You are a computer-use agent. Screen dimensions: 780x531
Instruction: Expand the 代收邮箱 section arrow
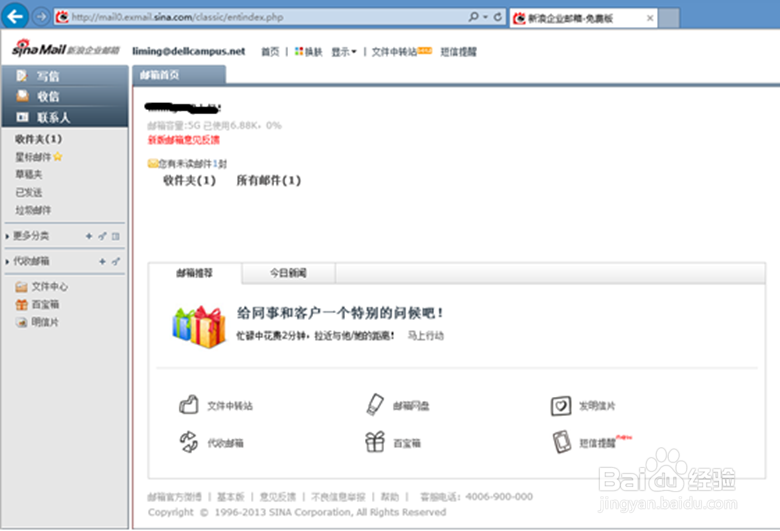click(x=7, y=261)
